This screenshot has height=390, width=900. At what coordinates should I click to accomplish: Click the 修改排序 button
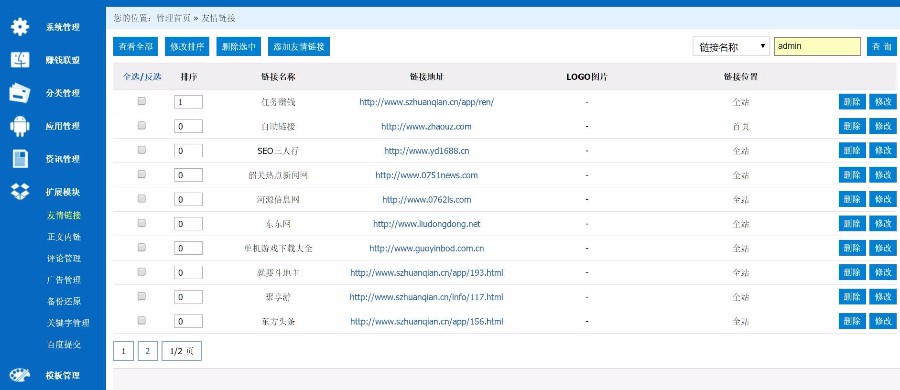(x=187, y=47)
